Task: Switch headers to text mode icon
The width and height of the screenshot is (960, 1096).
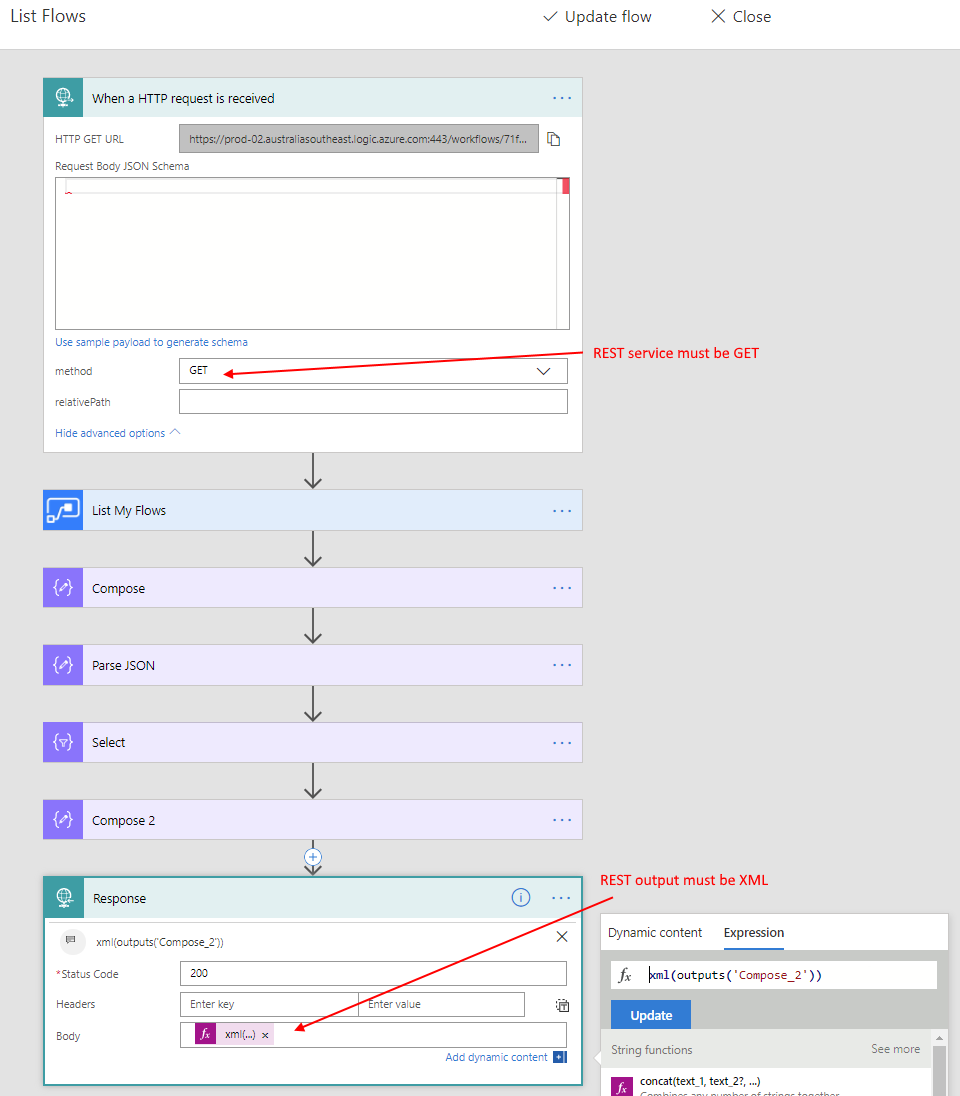Action: 562,1005
